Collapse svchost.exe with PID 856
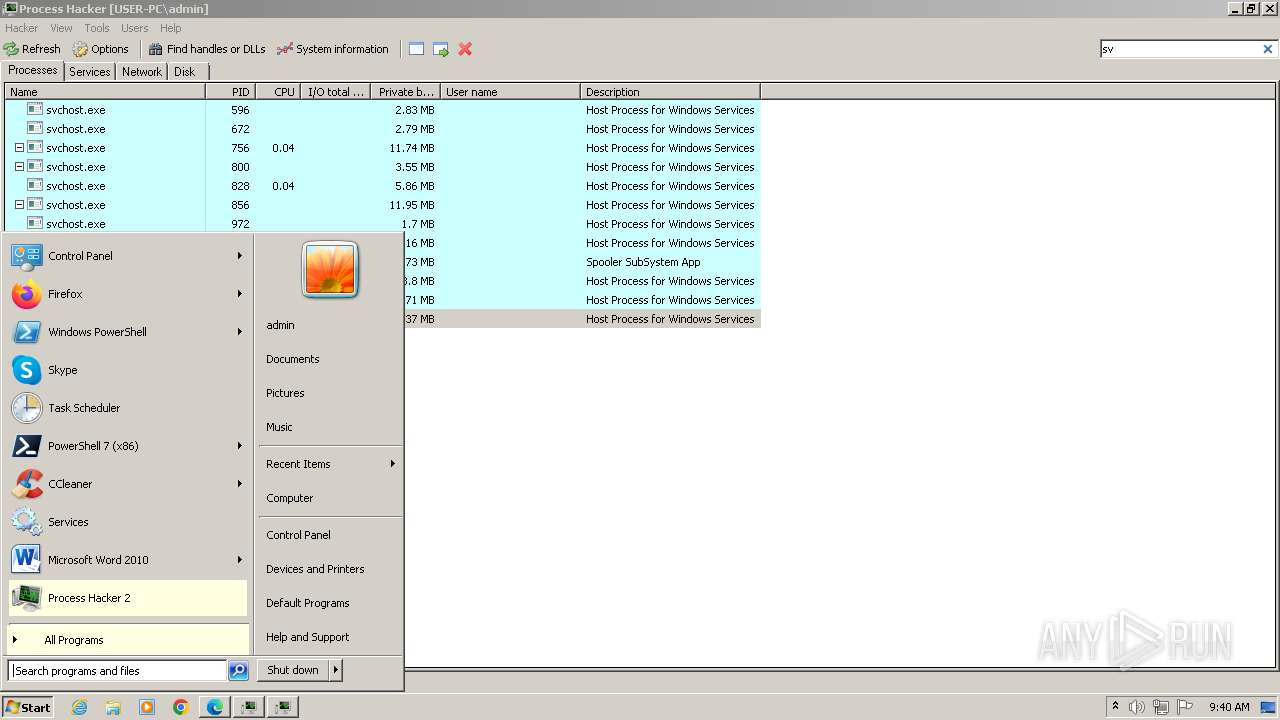 (19, 205)
